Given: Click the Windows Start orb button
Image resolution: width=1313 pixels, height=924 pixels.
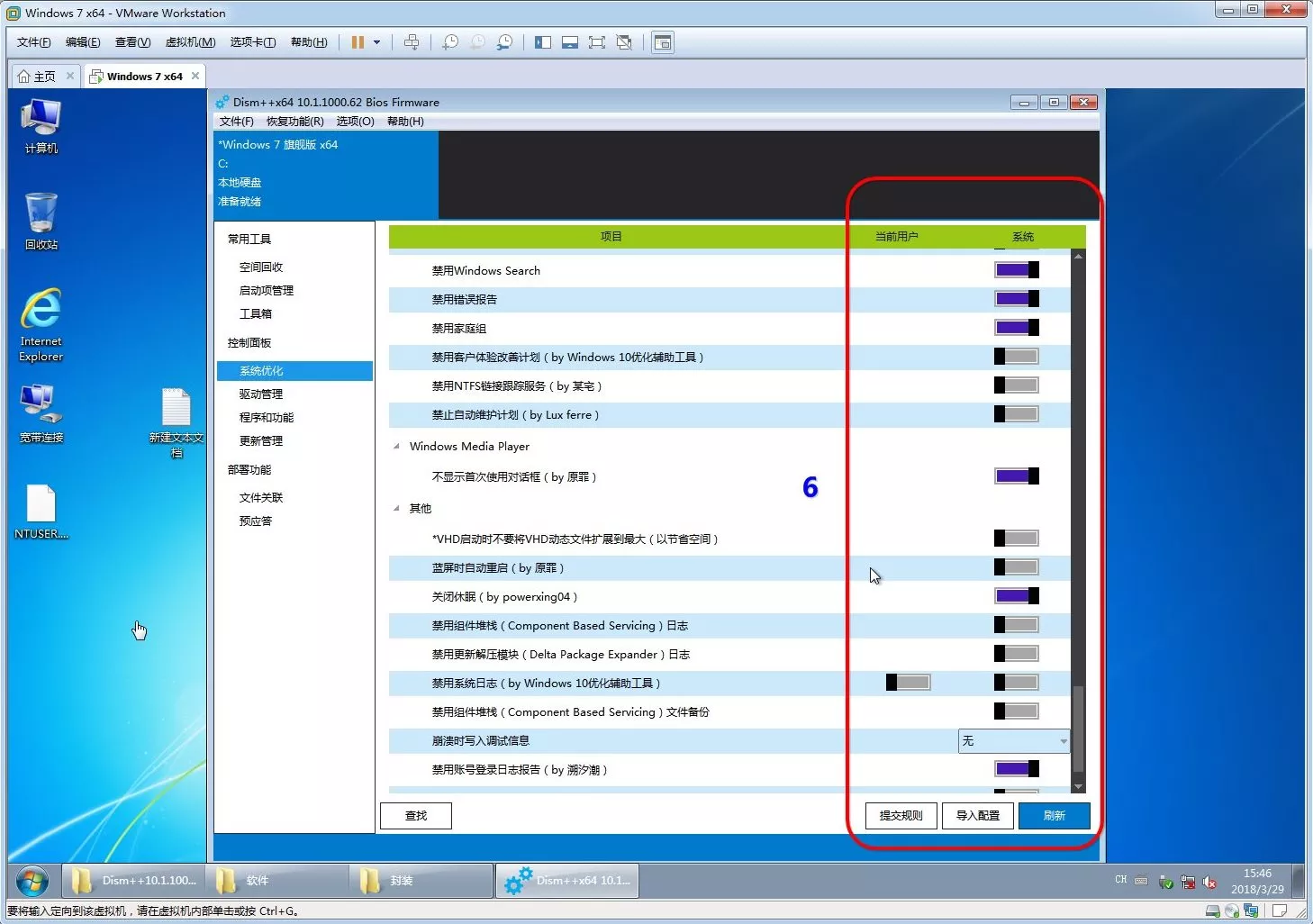Looking at the screenshot, I should (32, 881).
